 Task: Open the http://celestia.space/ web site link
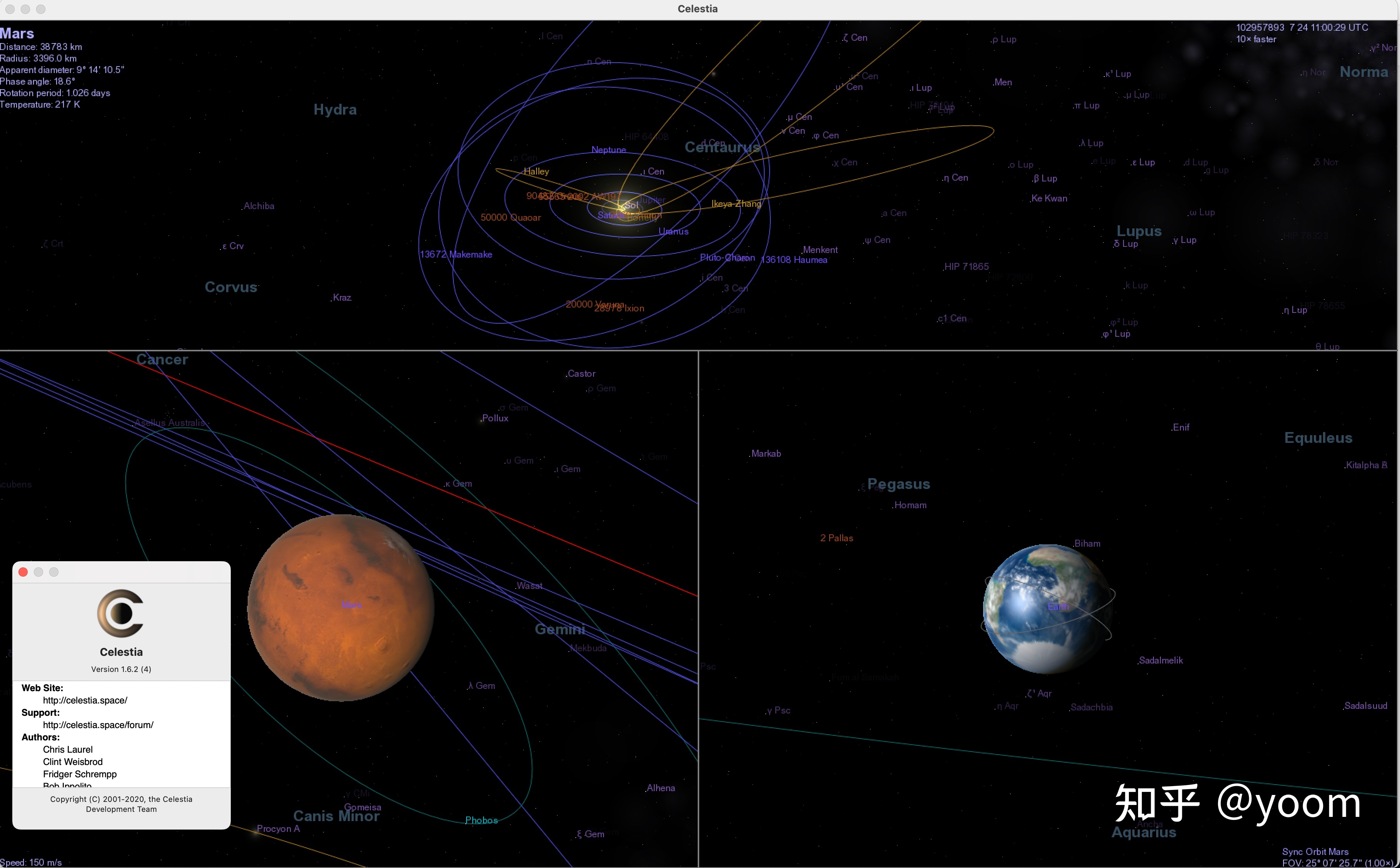[x=85, y=700]
